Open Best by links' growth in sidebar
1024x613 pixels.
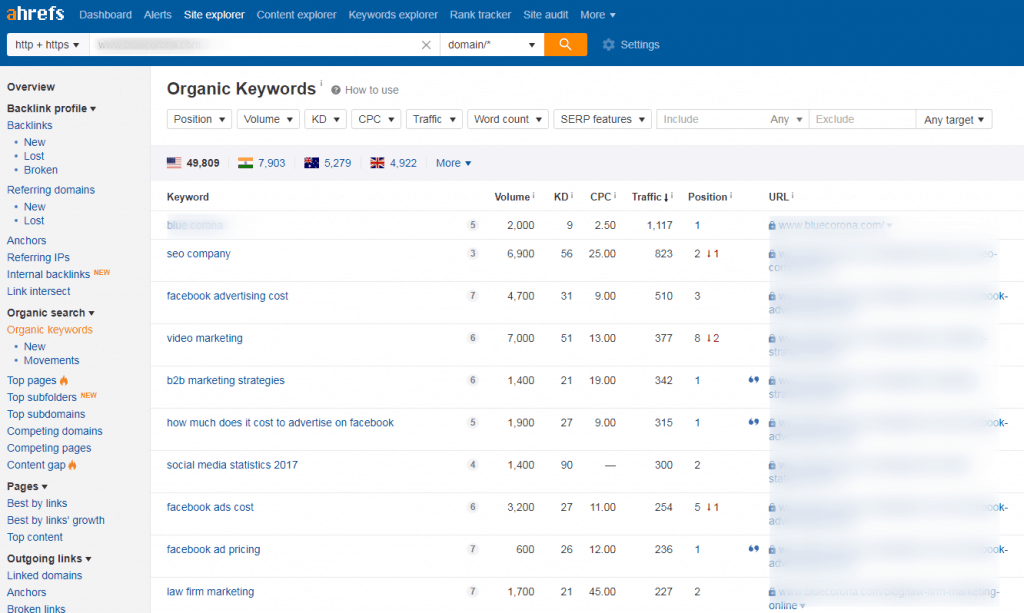click(56, 520)
